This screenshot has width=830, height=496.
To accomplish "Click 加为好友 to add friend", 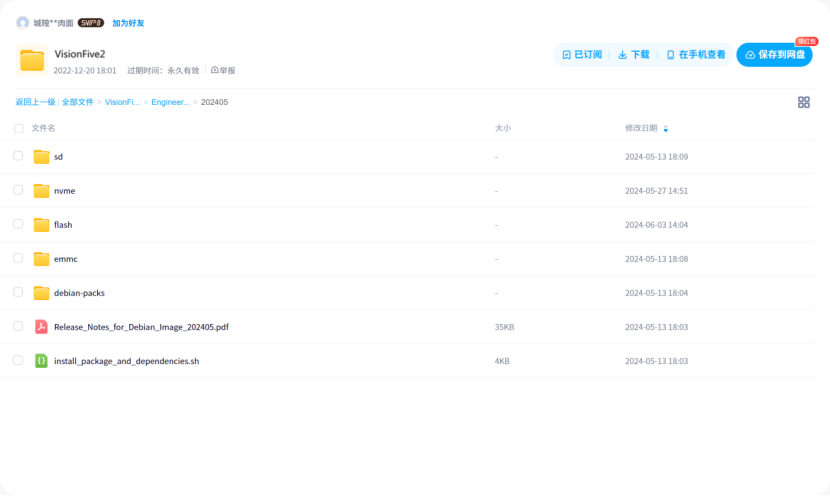I will click(127, 22).
